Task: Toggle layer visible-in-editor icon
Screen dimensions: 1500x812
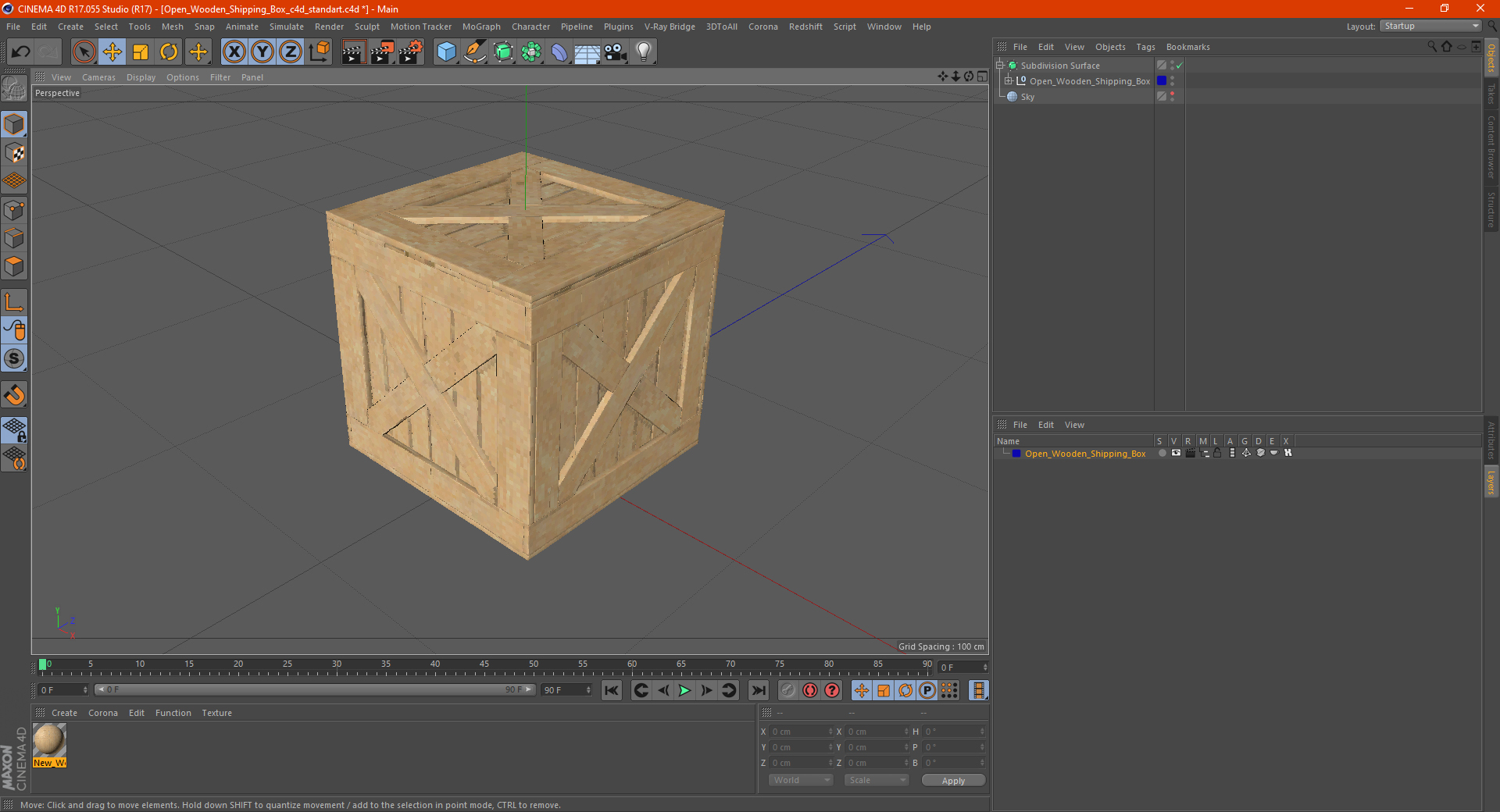Action: [x=1176, y=453]
